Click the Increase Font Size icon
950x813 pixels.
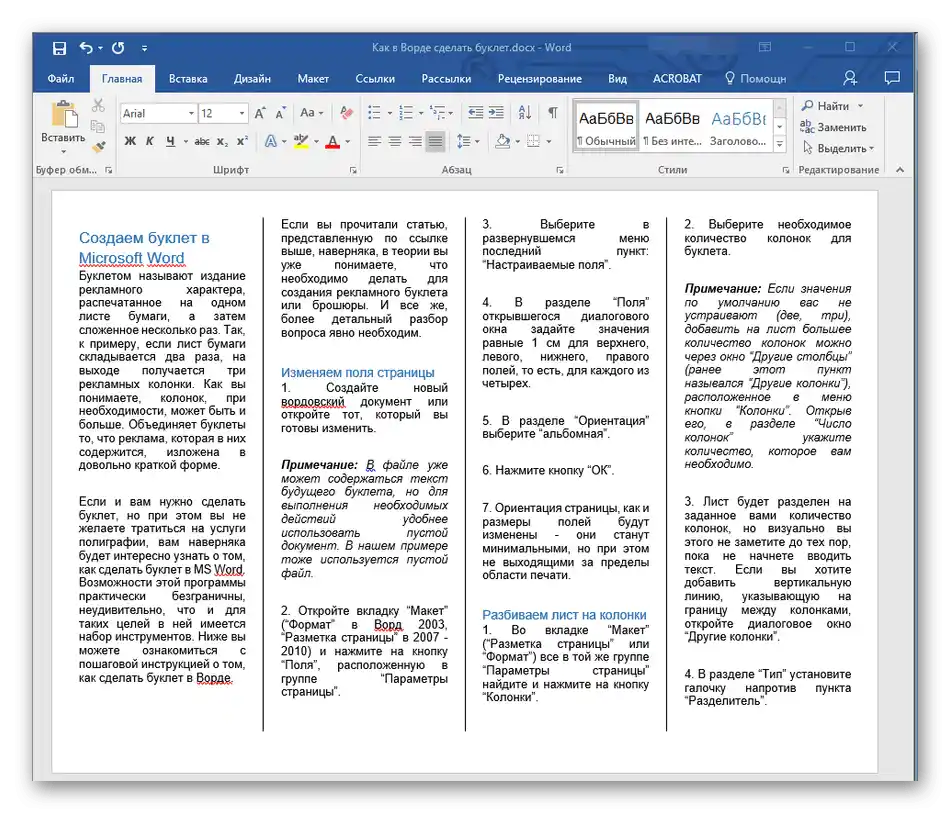pos(261,113)
